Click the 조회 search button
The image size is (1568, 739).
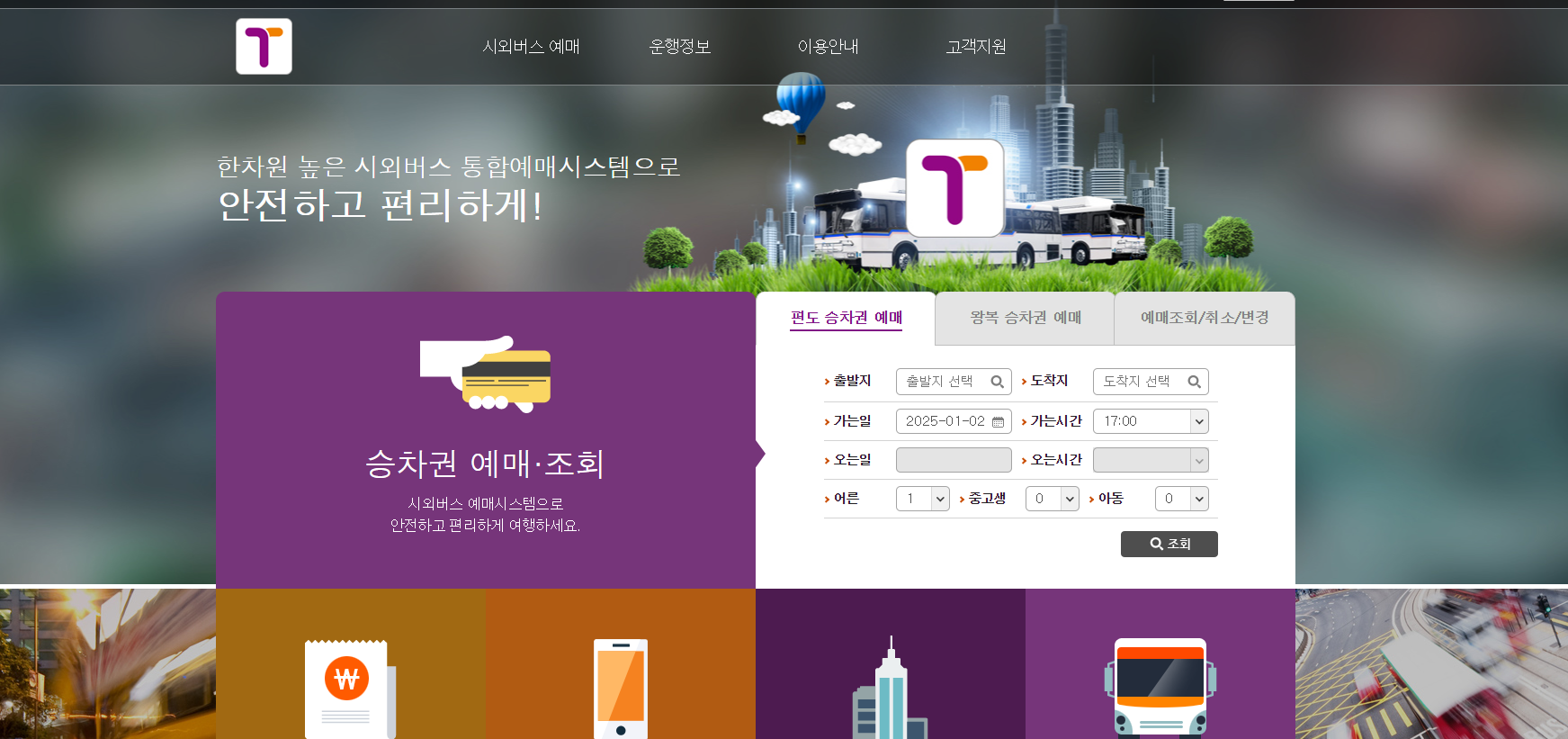pyautogui.click(x=1169, y=544)
